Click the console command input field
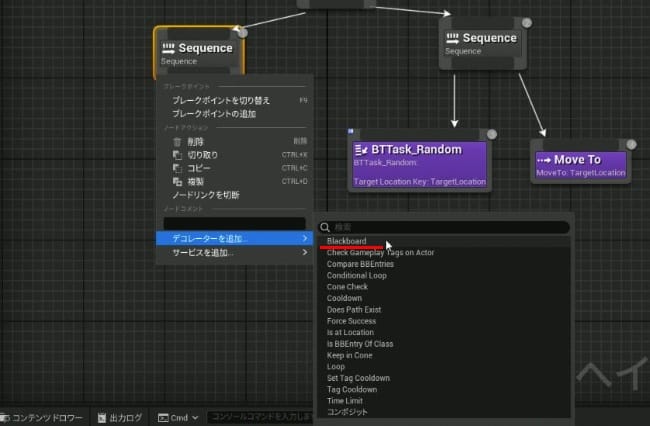This screenshot has height=426, width=650. click(260, 417)
